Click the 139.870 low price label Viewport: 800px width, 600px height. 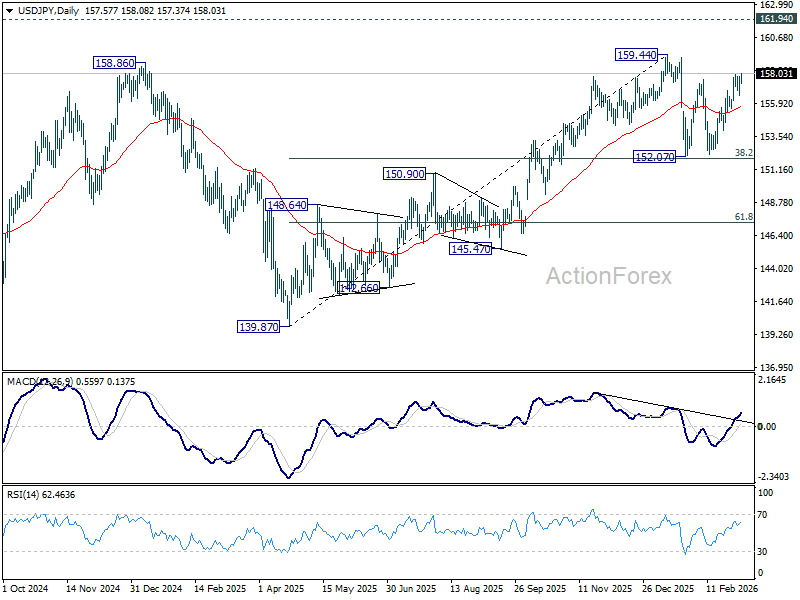[x=259, y=327]
